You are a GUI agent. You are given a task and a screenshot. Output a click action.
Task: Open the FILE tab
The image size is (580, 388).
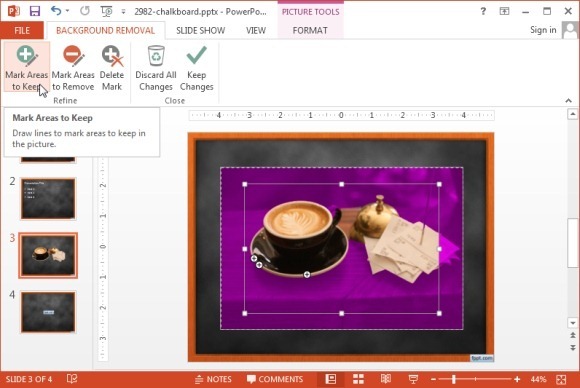[22, 30]
